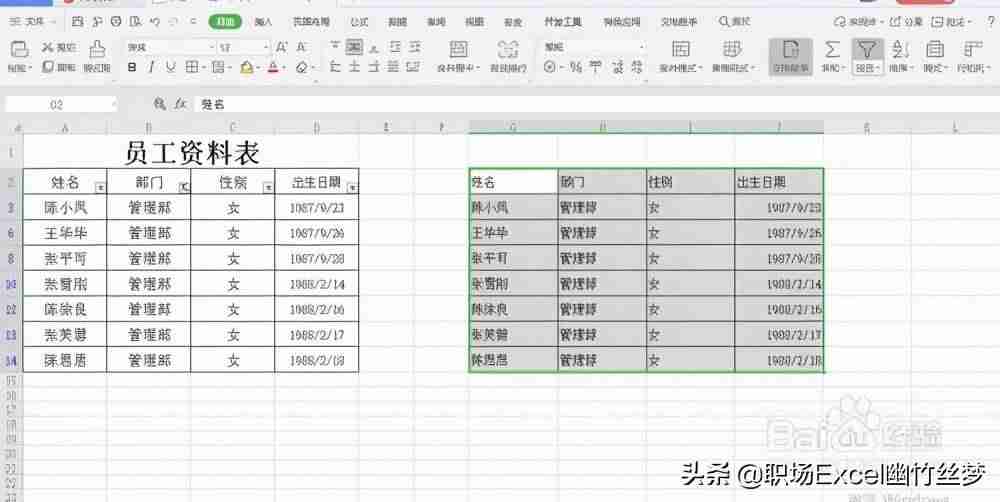The width and height of the screenshot is (1000, 502).
Task: Switch to the 公式 Formulas tab
Action: tap(359, 22)
